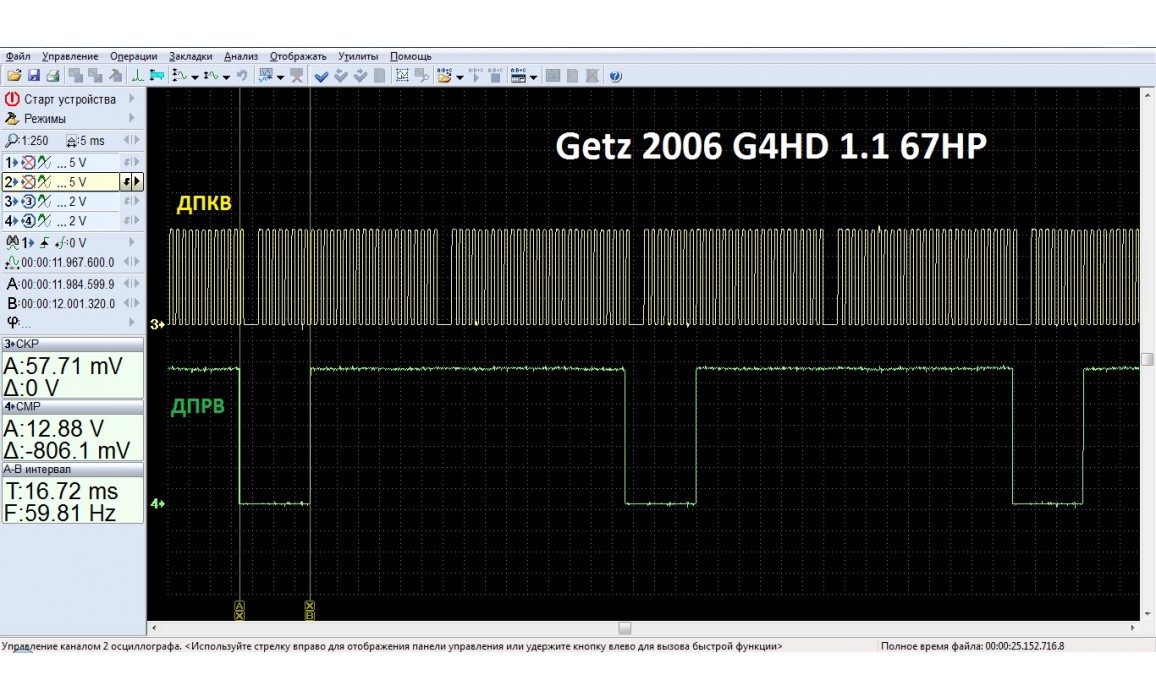Click the undo arrow toolbar icon

pyautogui.click(x=241, y=76)
